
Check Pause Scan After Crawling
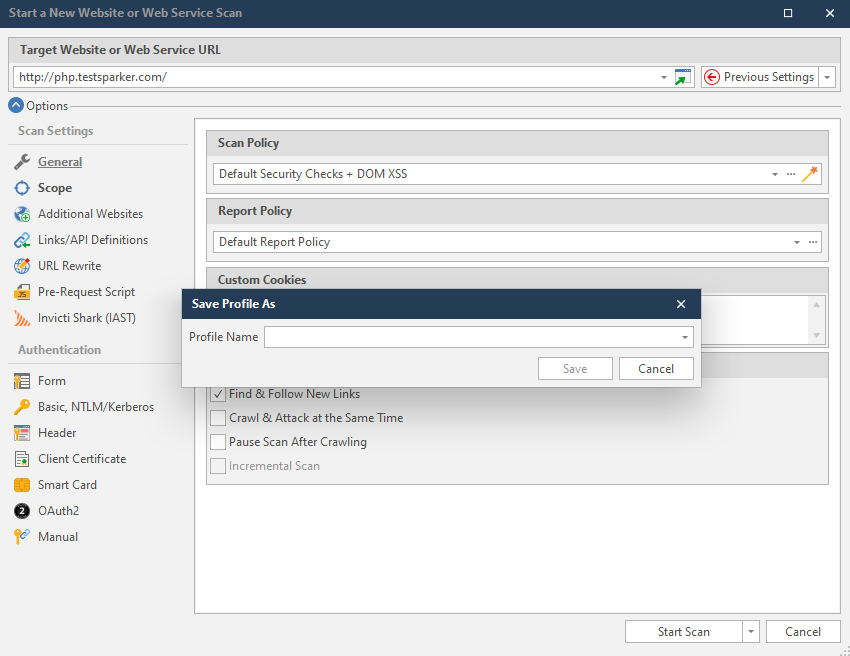click(x=218, y=442)
